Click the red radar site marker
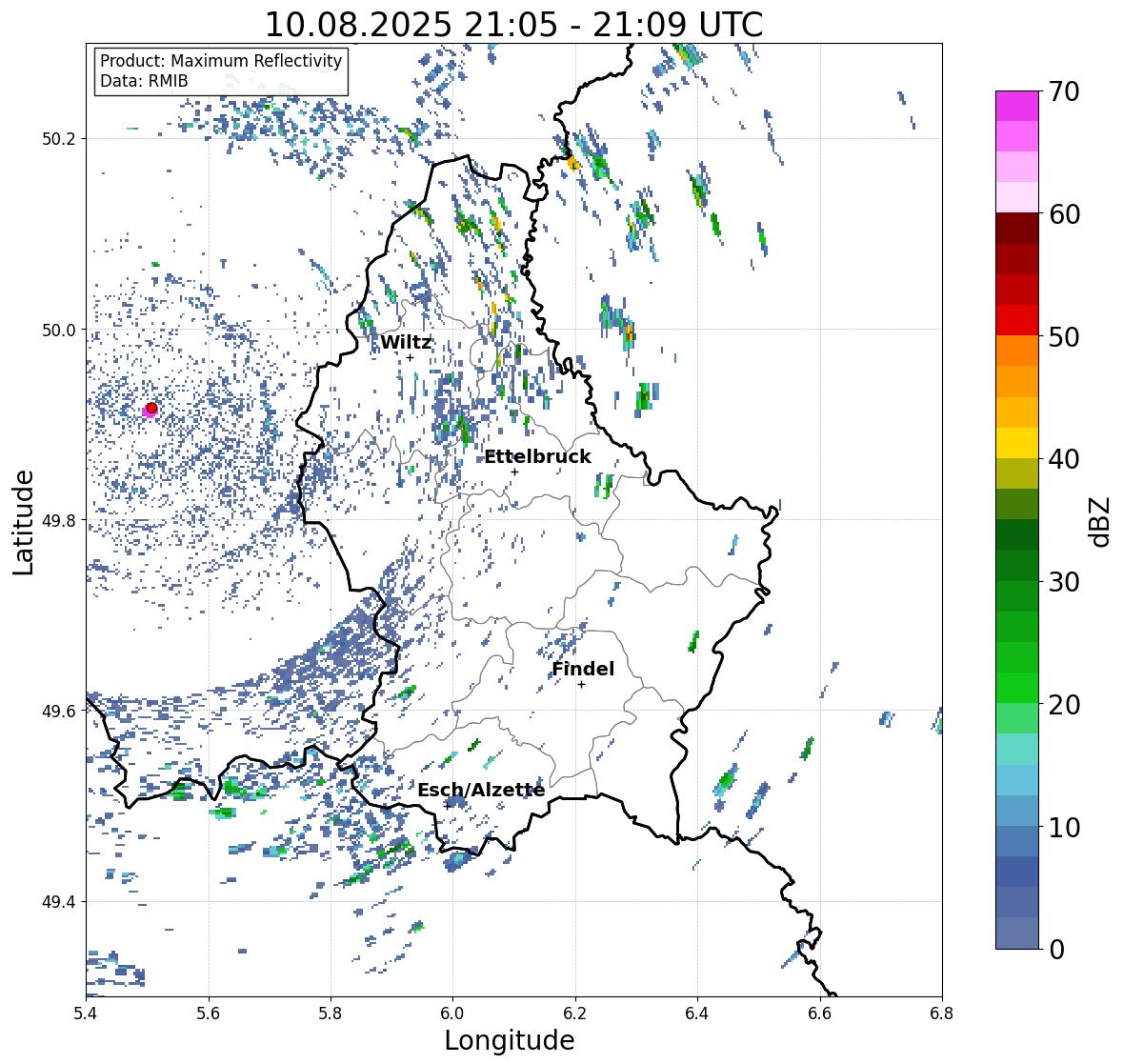Screen dimensions: 1123x1064 point(151,408)
